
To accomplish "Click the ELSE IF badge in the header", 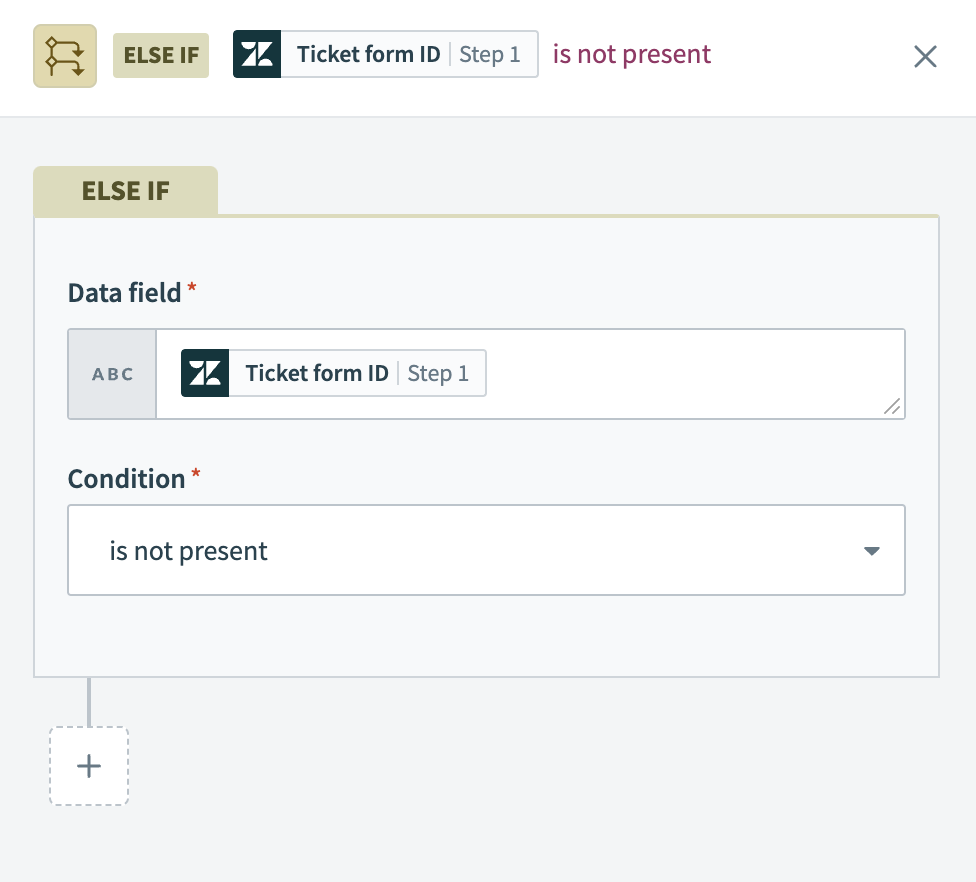I will pyautogui.click(x=160, y=55).
